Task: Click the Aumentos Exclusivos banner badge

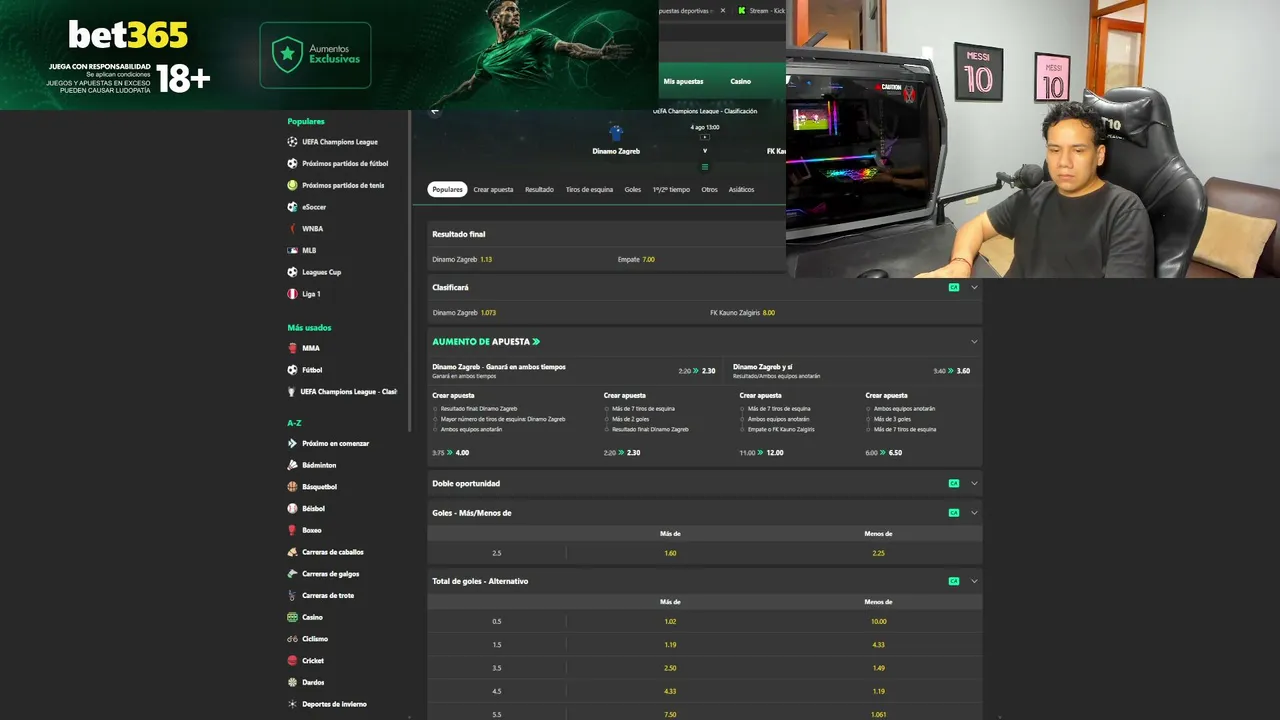Action: tap(315, 55)
